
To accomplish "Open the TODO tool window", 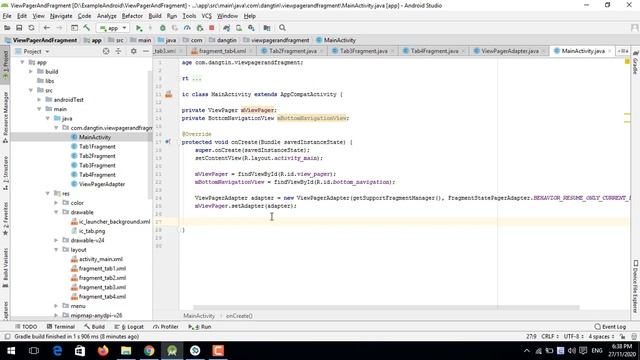I will pos(26,327).
